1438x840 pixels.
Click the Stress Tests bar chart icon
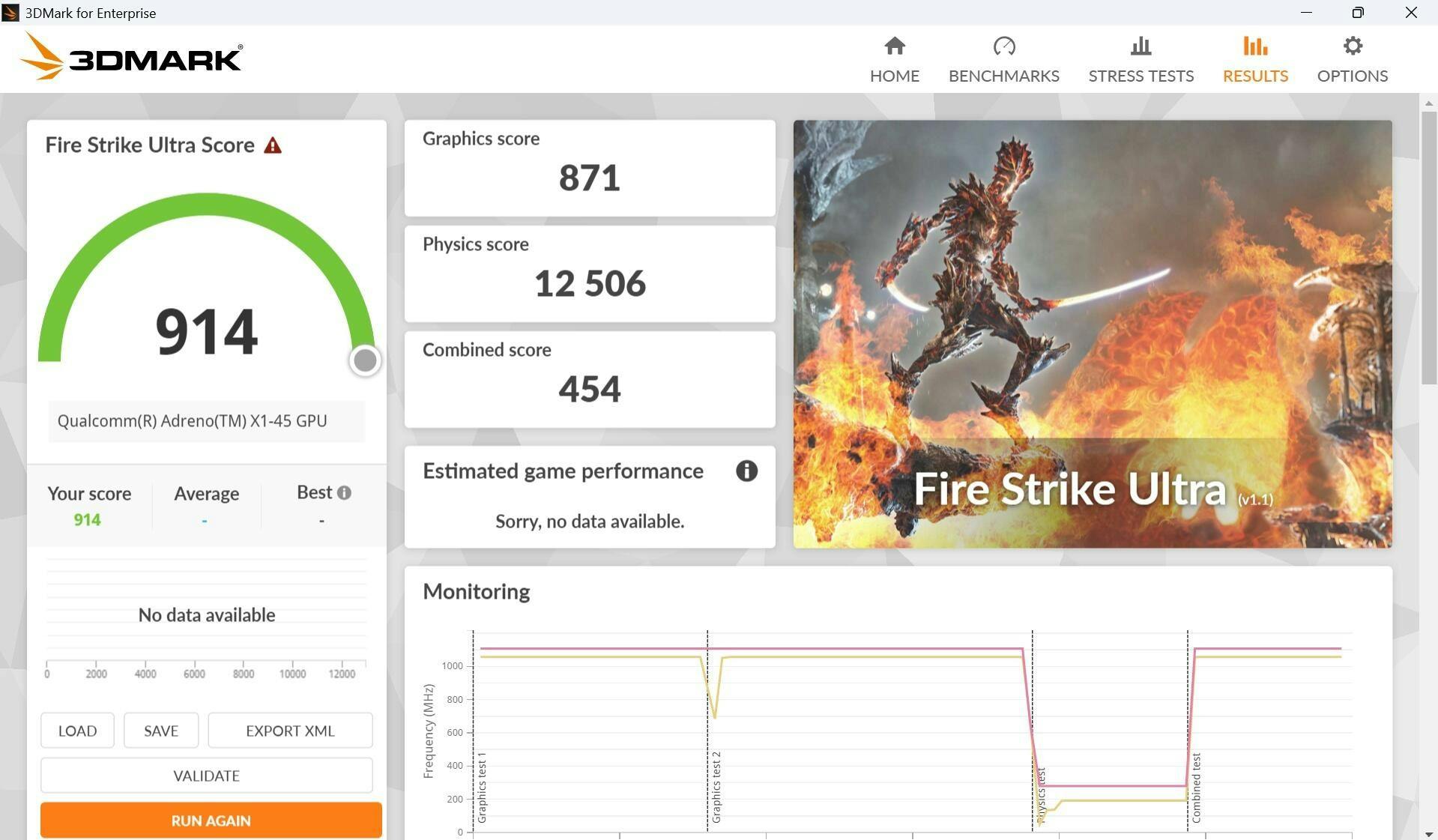coord(1141,46)
